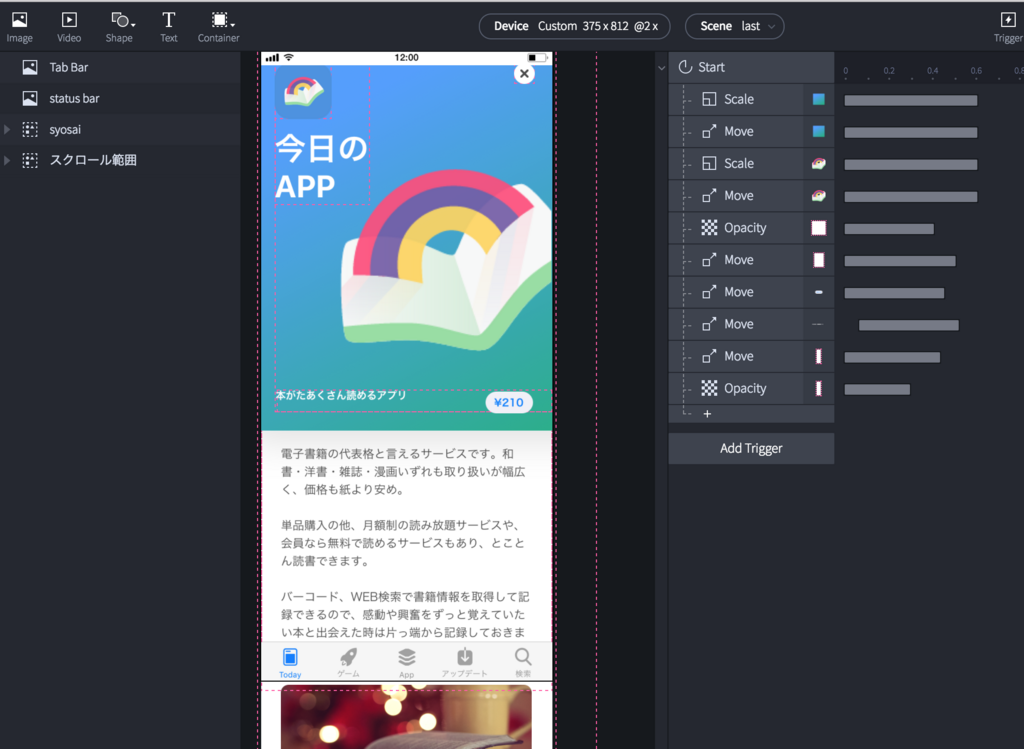Select the first Scale response with blue swatch
This screenshot has height=749, width=1024.
pos(751,99)
